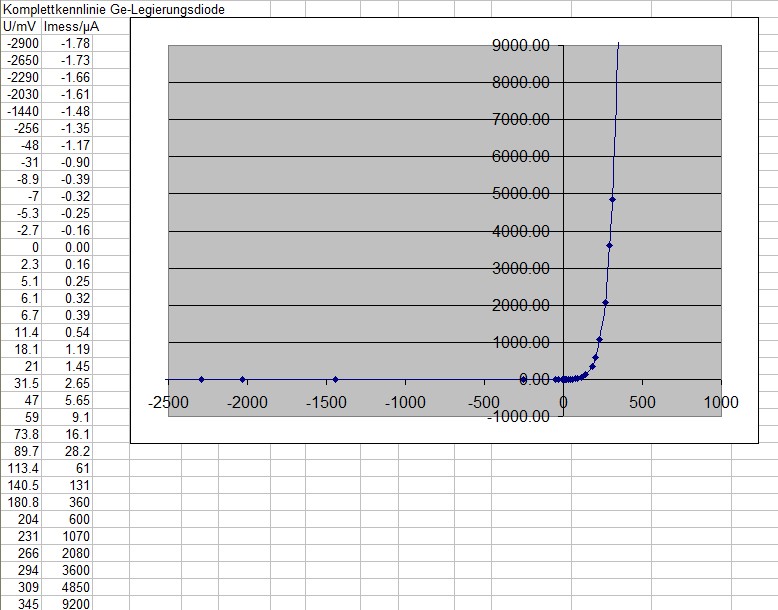Click the voltage cell -8.9

click(21, 179)
